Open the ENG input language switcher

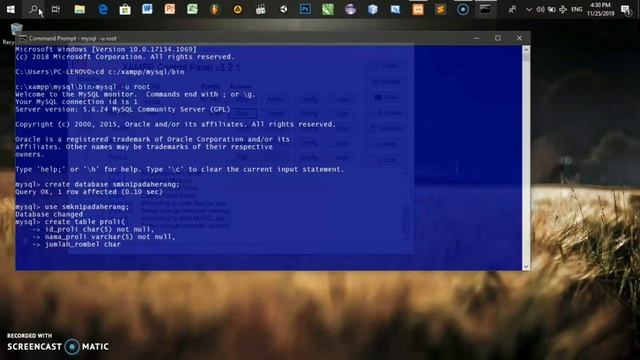coord(576,9)
